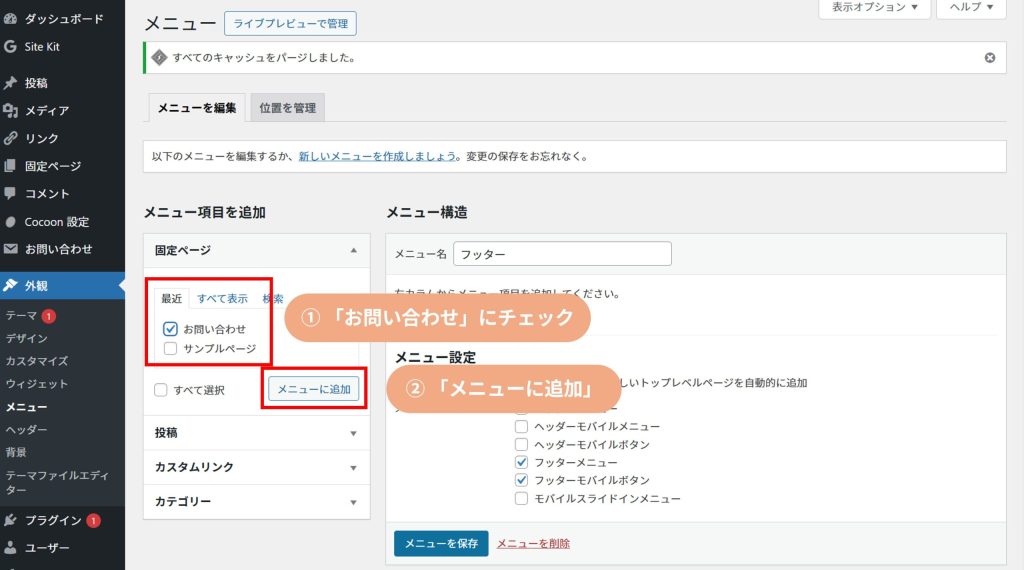Check the サンプルページ checkbox
This screenshot has width=1024, height=570.
170,348
